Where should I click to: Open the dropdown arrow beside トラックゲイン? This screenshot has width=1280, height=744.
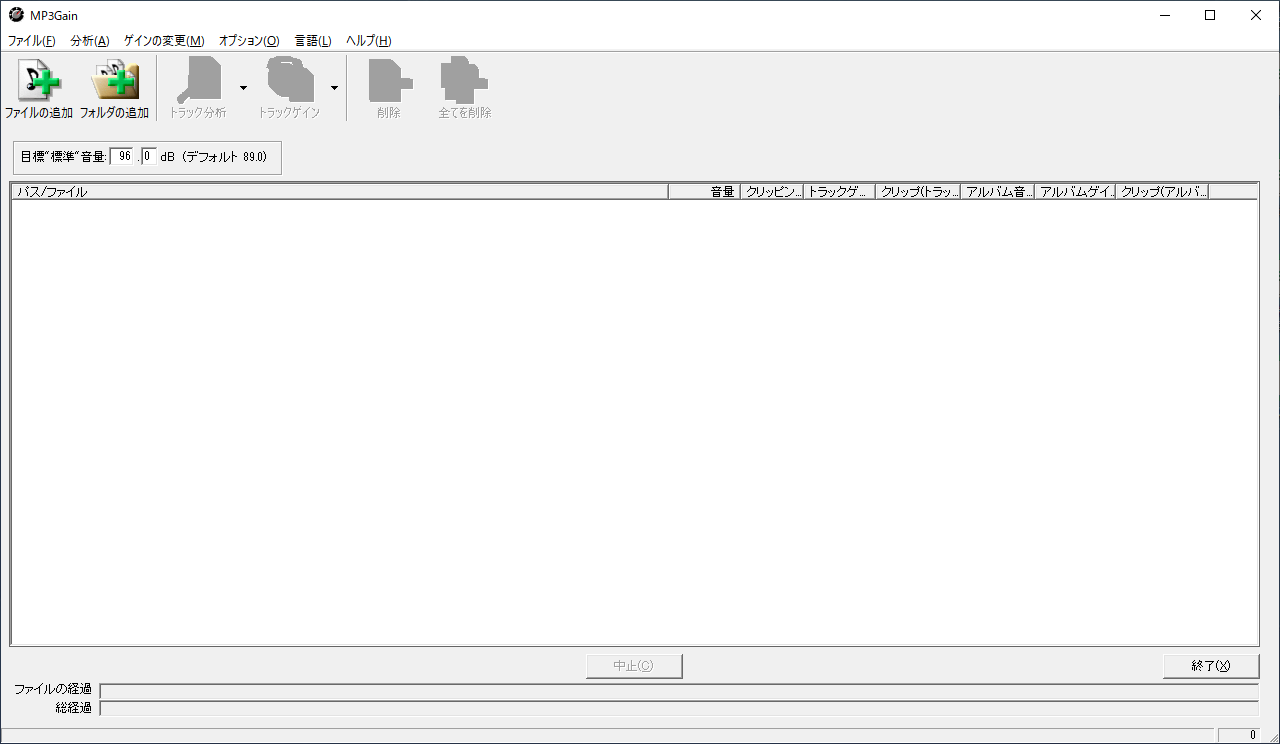334,88
